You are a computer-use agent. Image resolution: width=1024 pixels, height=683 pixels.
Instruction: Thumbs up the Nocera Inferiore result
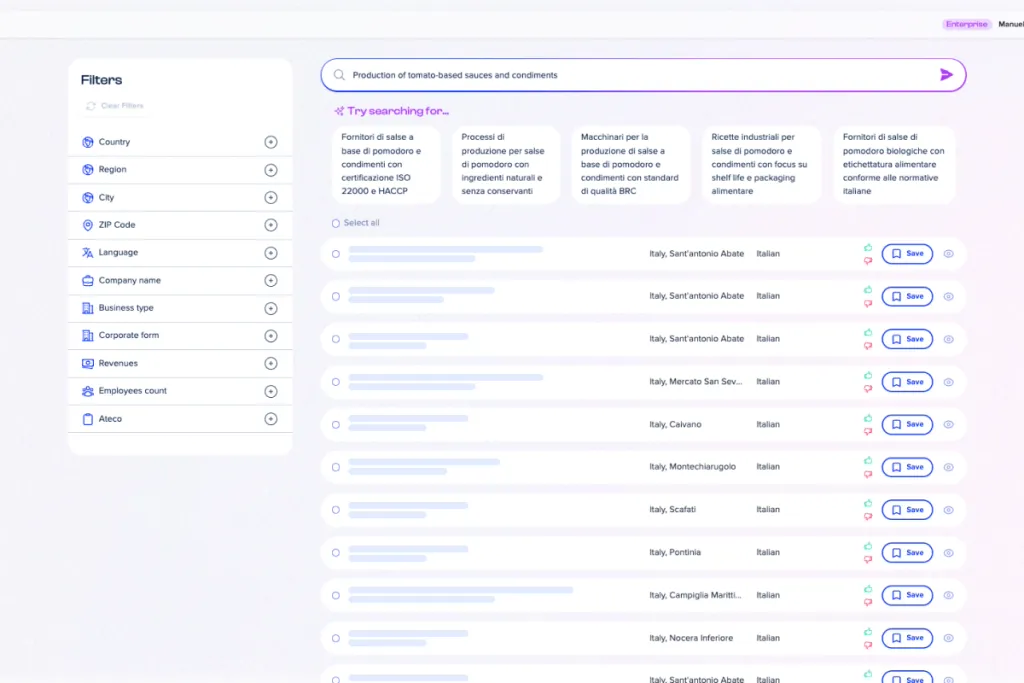[868, 632]
